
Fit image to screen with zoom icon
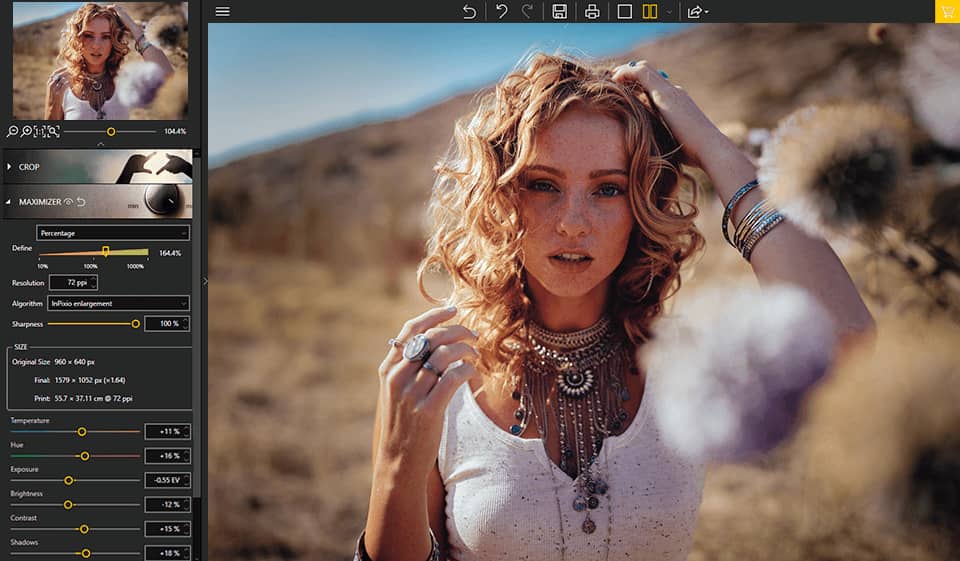(53, 131)
